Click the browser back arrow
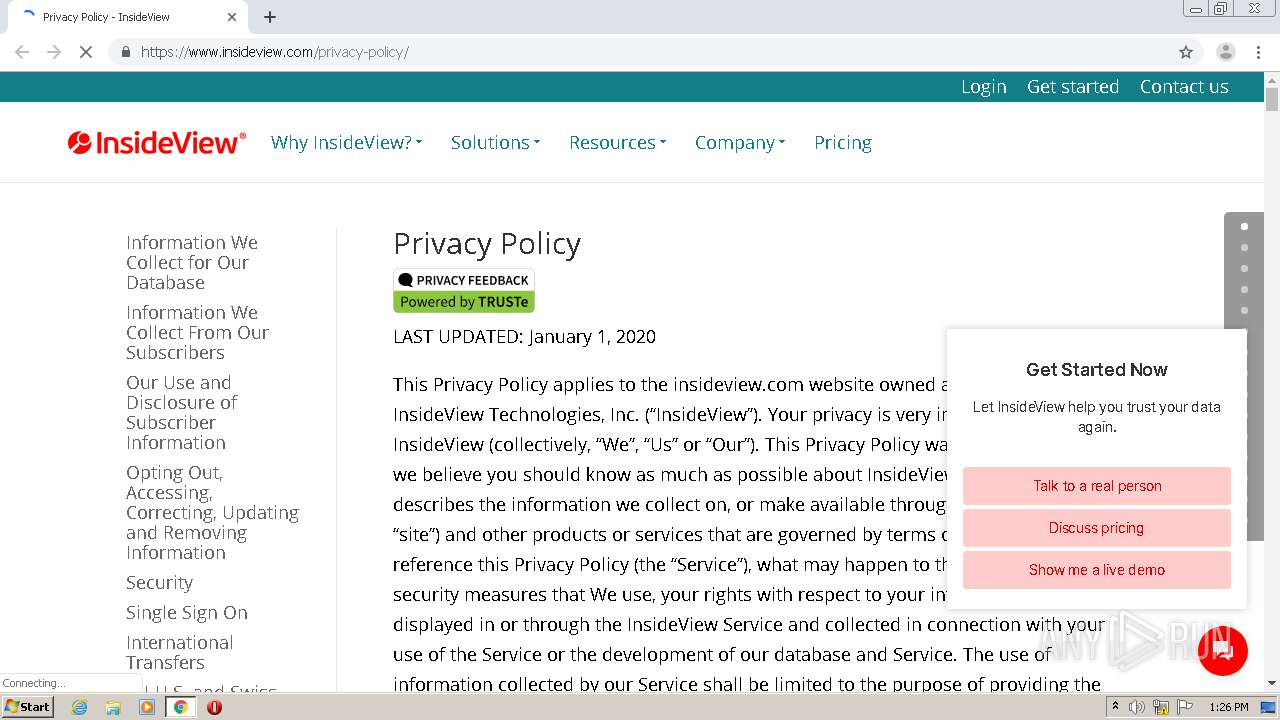Screen dimensions: 1280x720 coord(22,52)
